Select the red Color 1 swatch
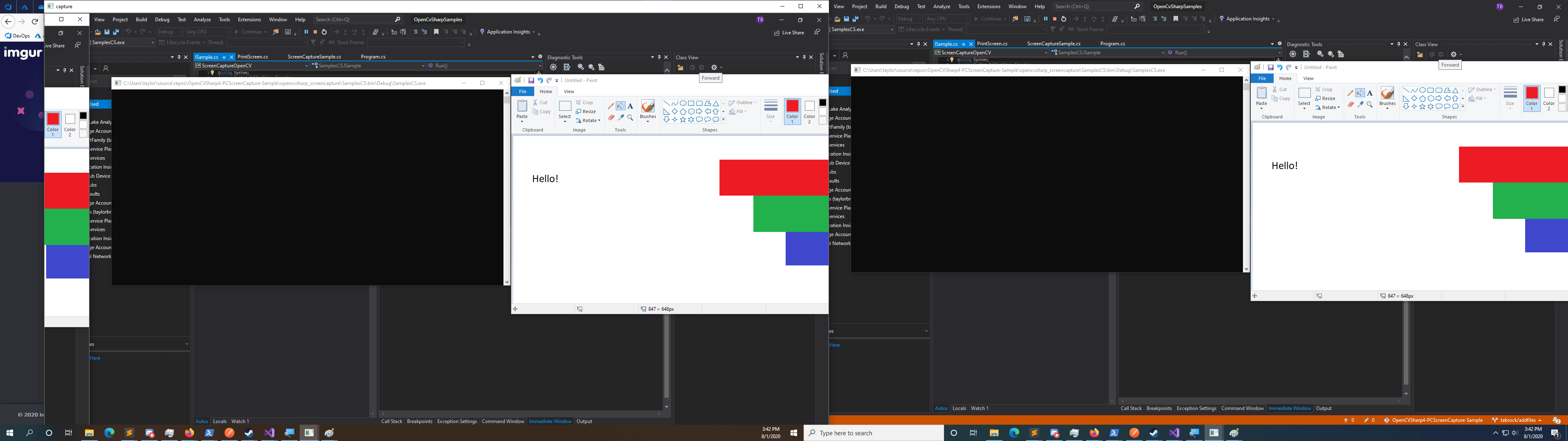Screen dimensions: 1568x441 click(792, 105)
